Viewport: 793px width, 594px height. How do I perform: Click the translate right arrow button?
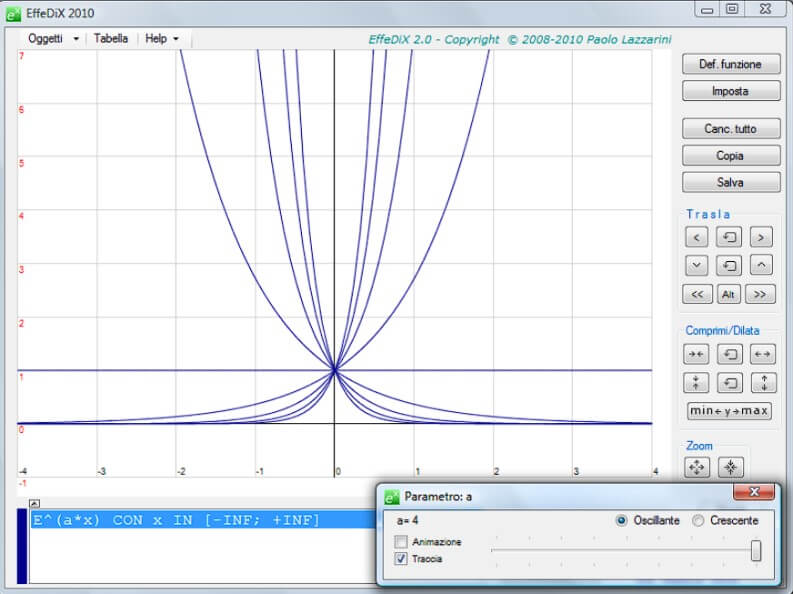pyautogui.click(x=761, y=237)
